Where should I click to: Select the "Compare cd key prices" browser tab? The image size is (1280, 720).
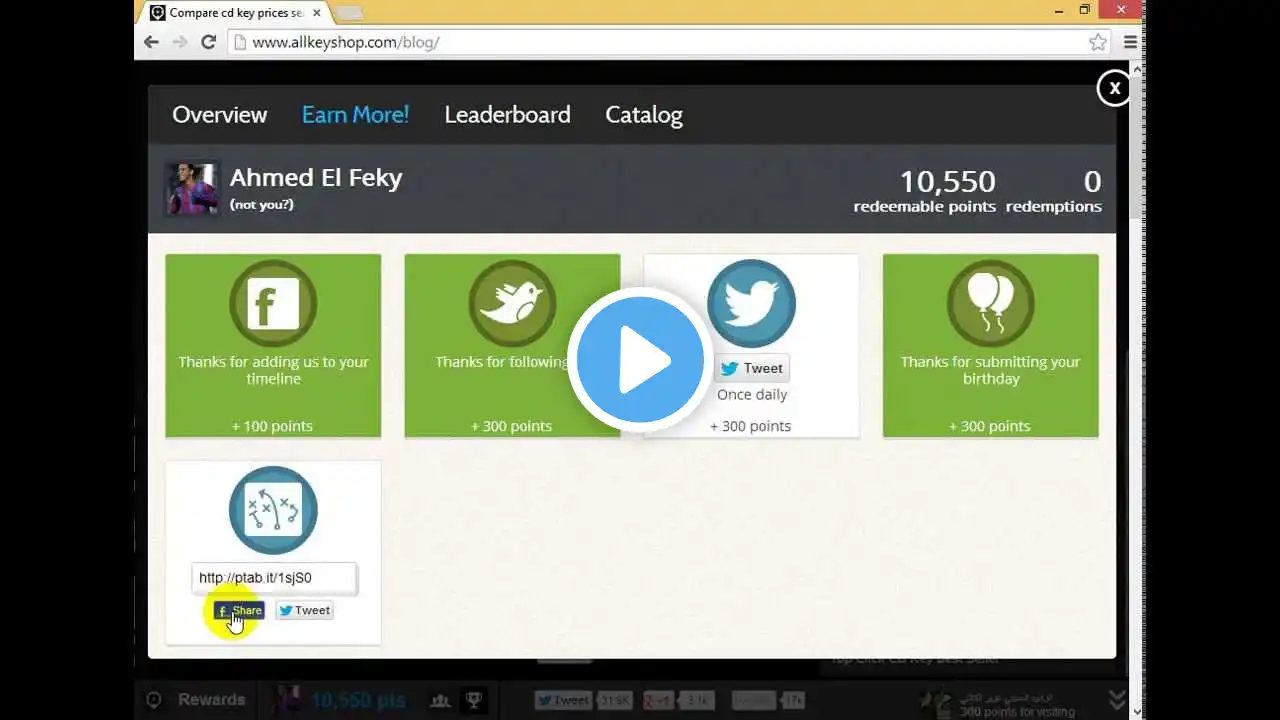pos(234,13)
